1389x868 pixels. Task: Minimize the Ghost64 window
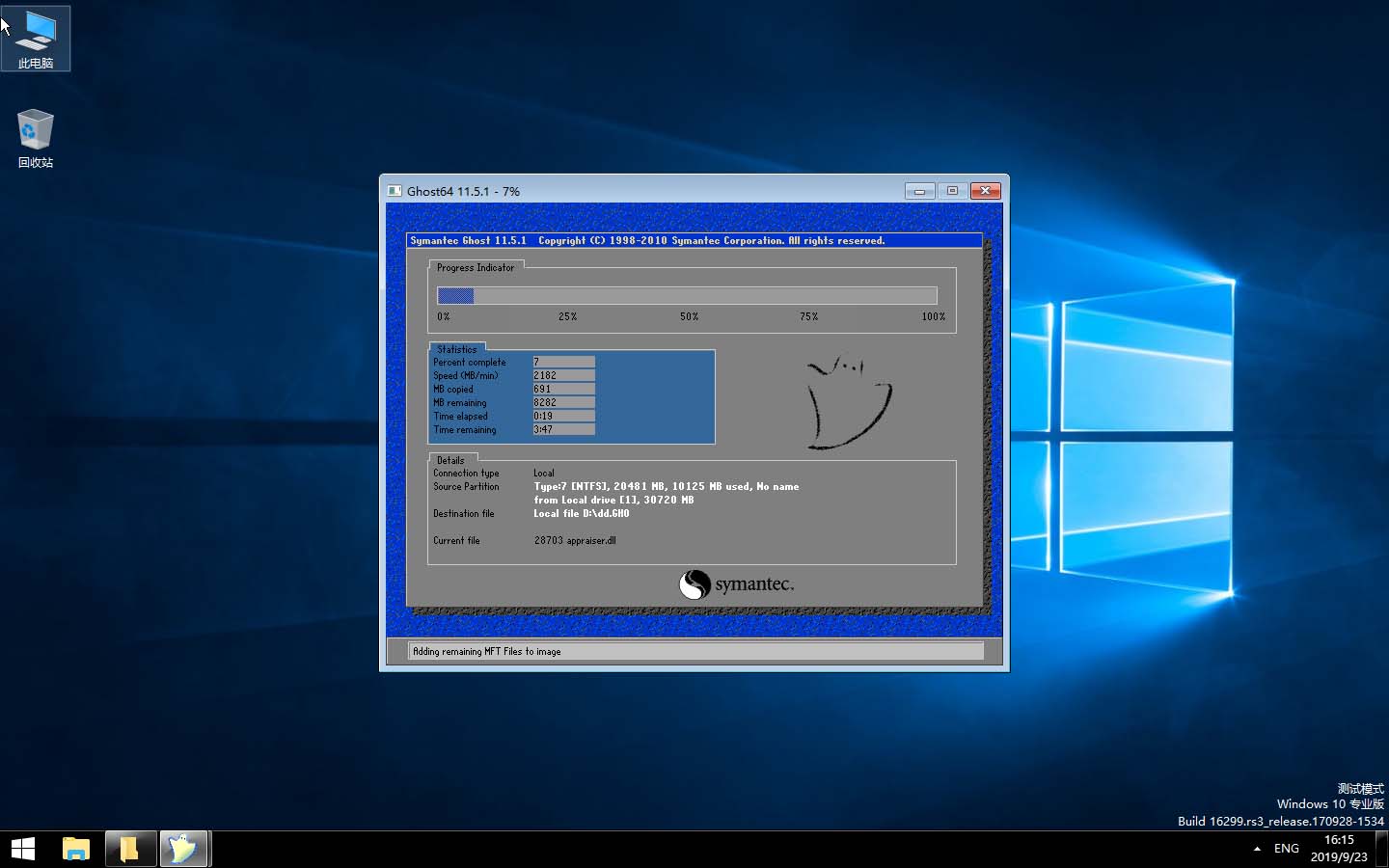click(x=919, y=191)
